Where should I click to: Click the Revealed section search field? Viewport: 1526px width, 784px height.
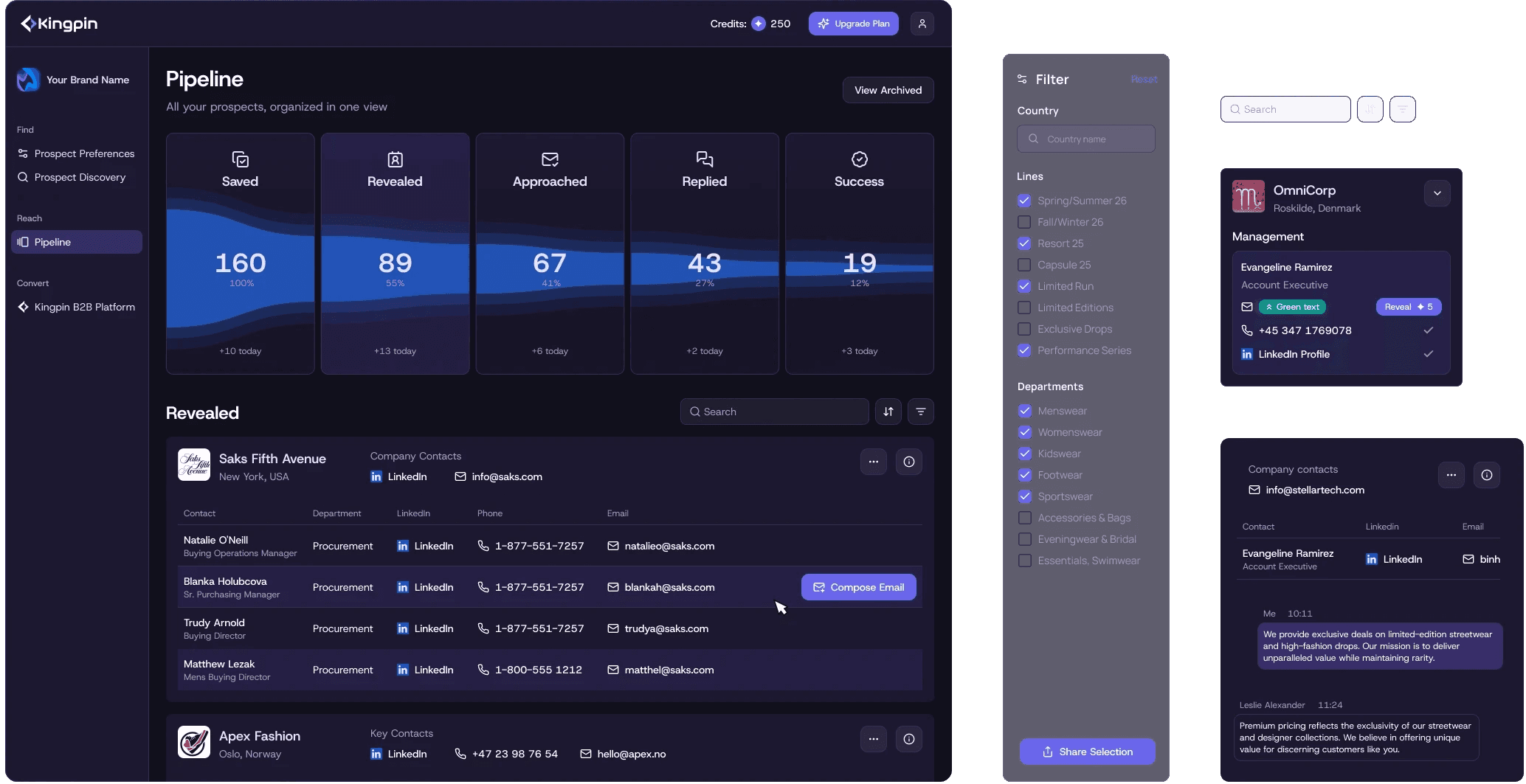pos(775,412)
